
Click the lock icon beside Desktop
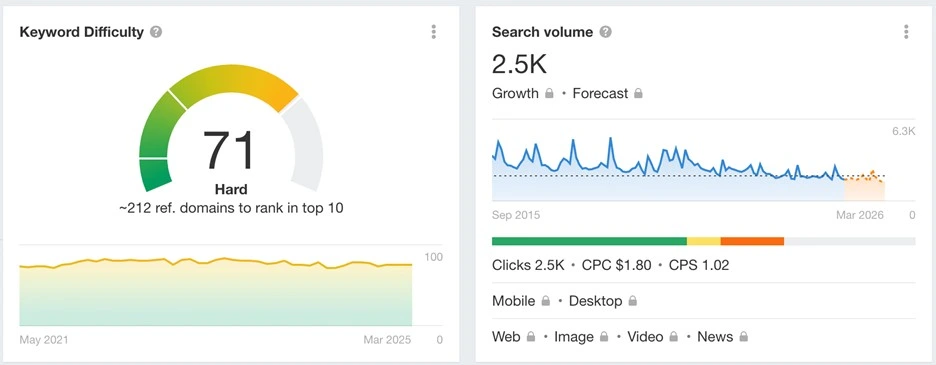coord(632,301)
